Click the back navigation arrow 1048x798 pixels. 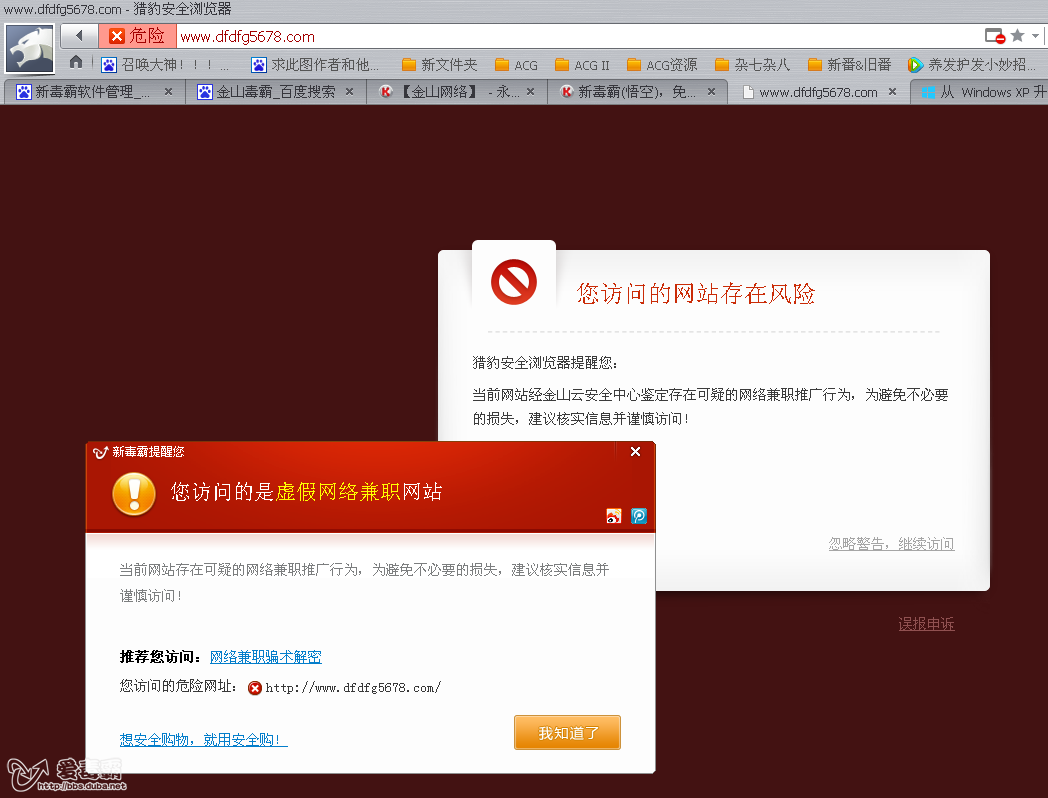(77, 33)
